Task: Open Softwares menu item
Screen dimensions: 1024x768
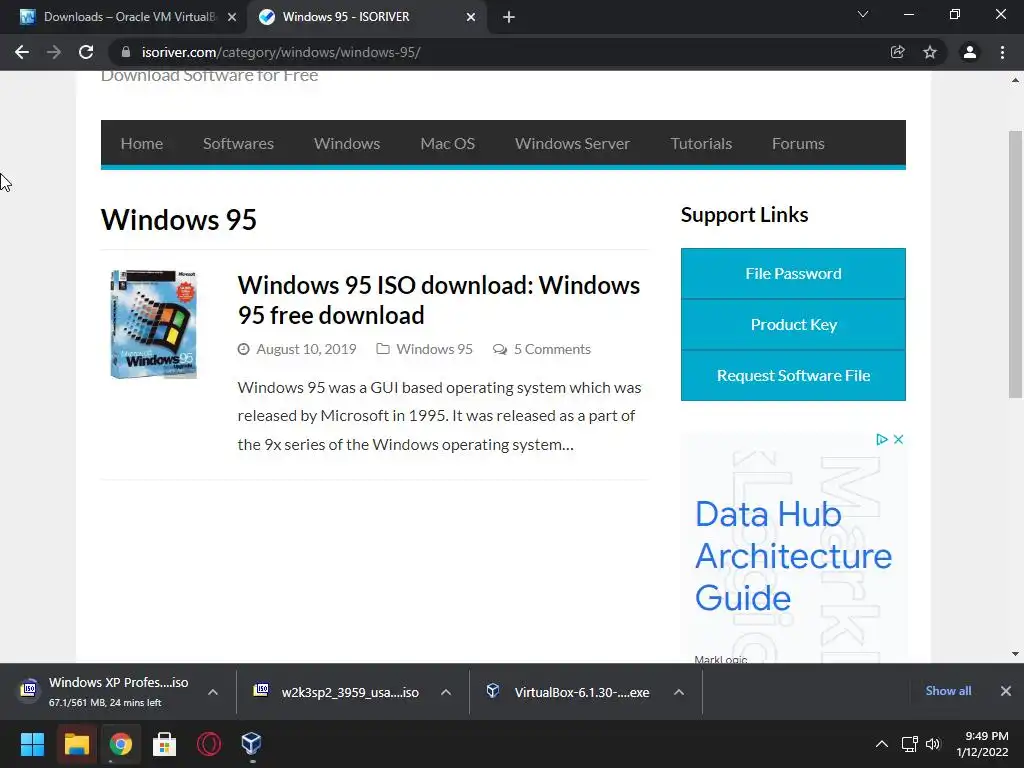Action: point(238,144)
